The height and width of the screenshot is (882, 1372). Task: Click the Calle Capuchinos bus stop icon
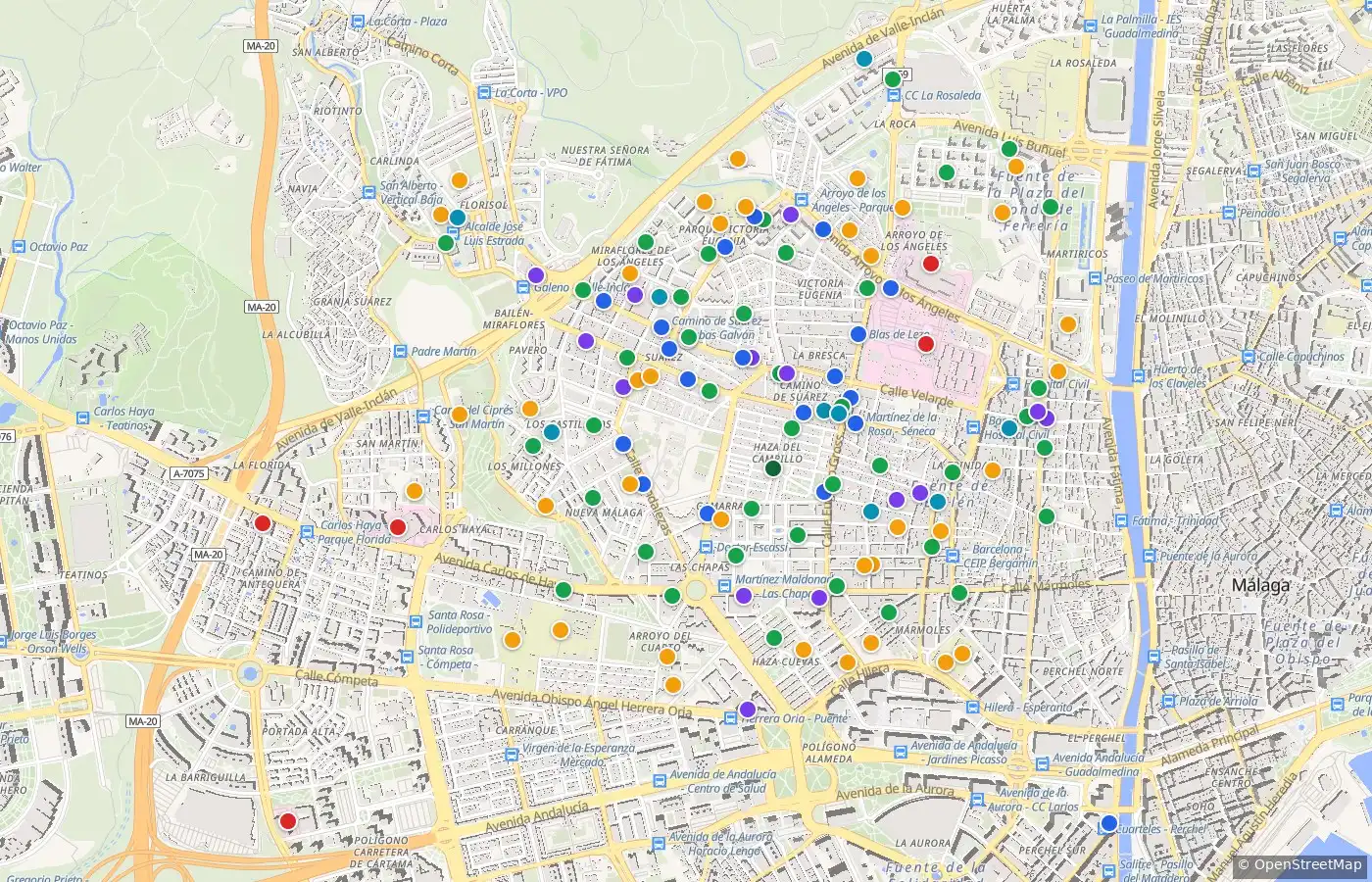tap(1248, 358)
